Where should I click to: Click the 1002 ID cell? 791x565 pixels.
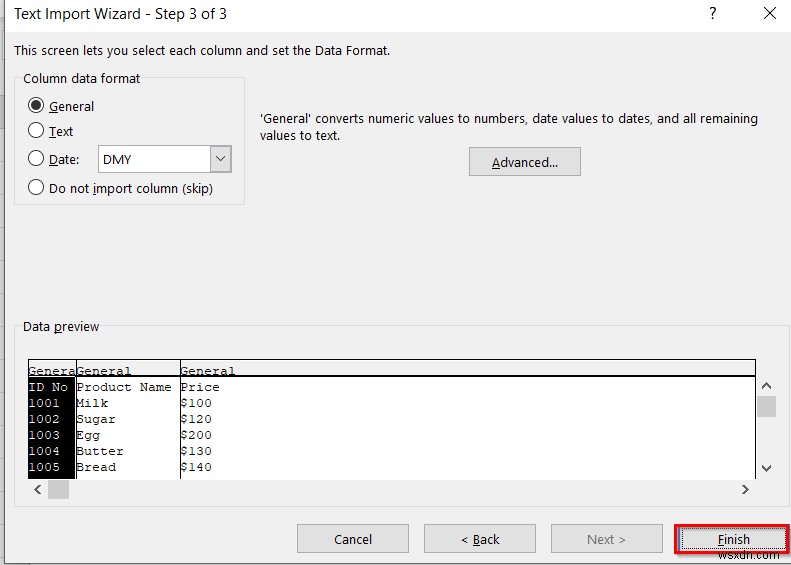click(44, 419)
